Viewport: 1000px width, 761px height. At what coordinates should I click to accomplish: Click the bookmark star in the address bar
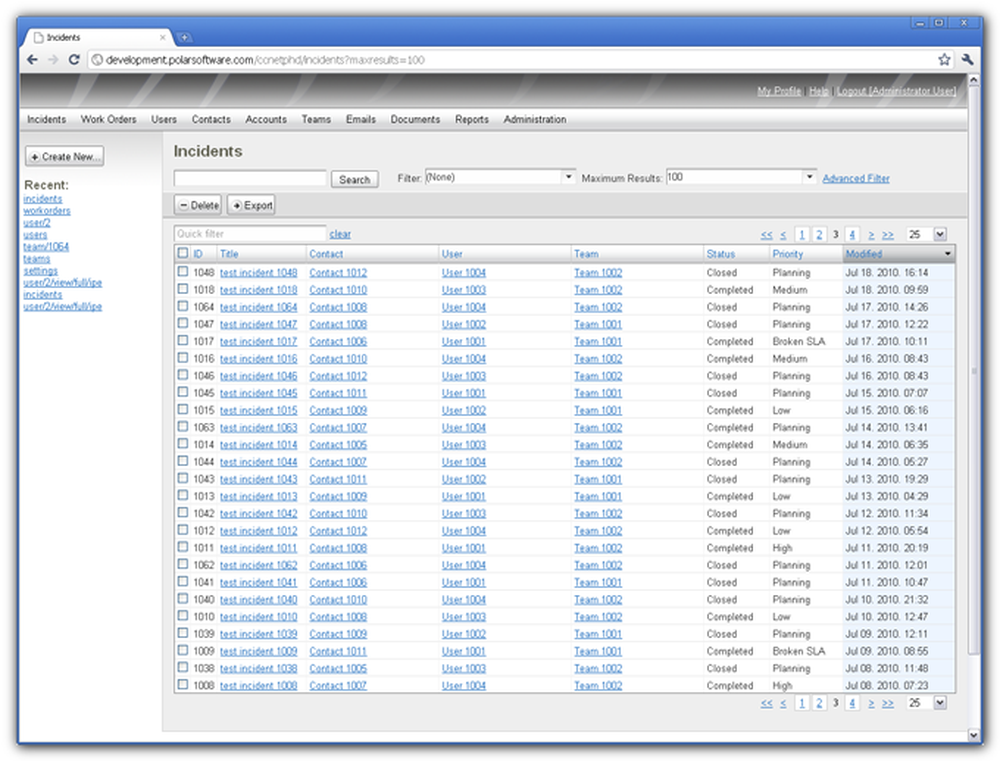click(x=943, y=59)
